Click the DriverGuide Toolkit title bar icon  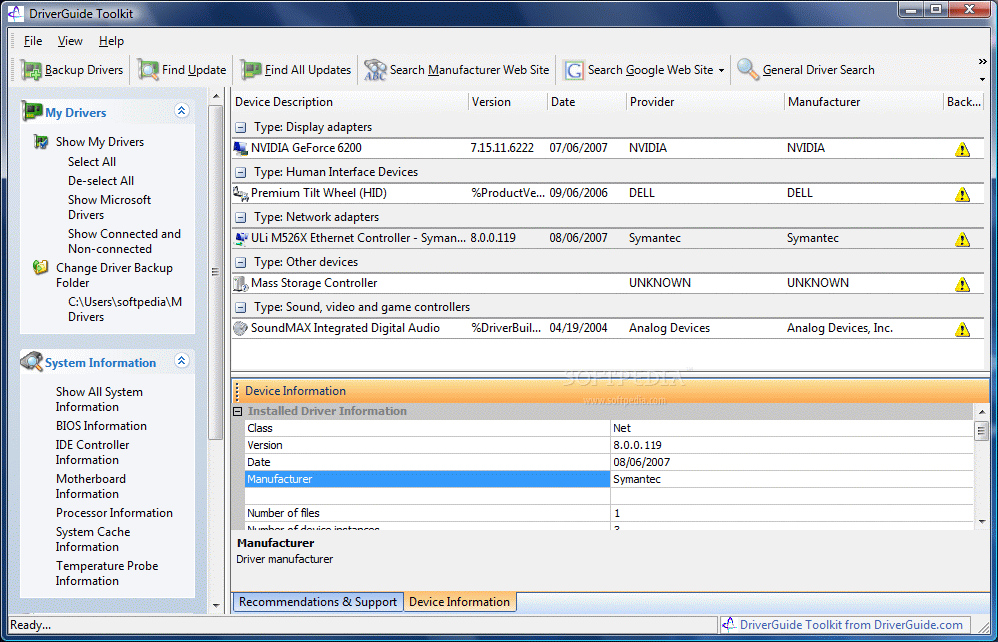pyautogui.click(x=16, y=13)
